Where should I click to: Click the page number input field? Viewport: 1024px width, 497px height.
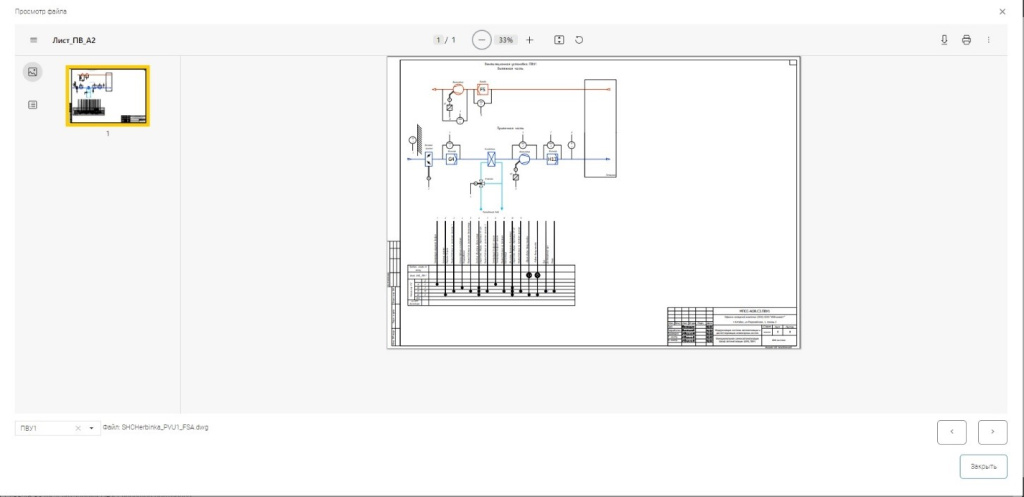click(x=439, y=40)
